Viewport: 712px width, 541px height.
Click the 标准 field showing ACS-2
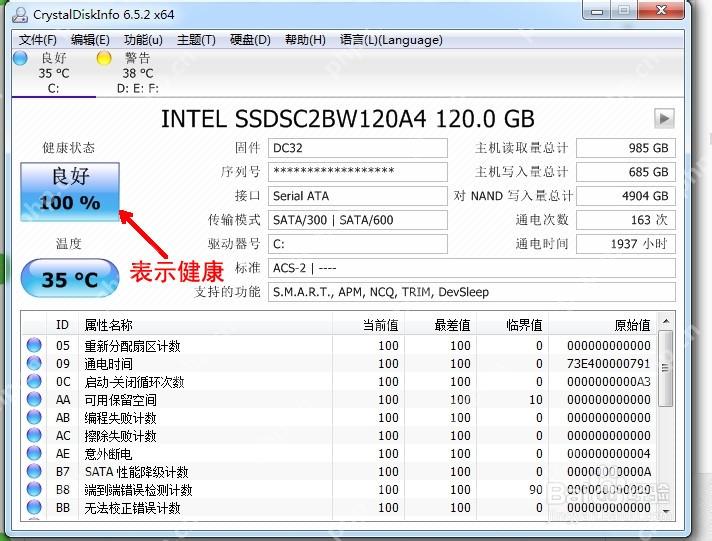472,268
